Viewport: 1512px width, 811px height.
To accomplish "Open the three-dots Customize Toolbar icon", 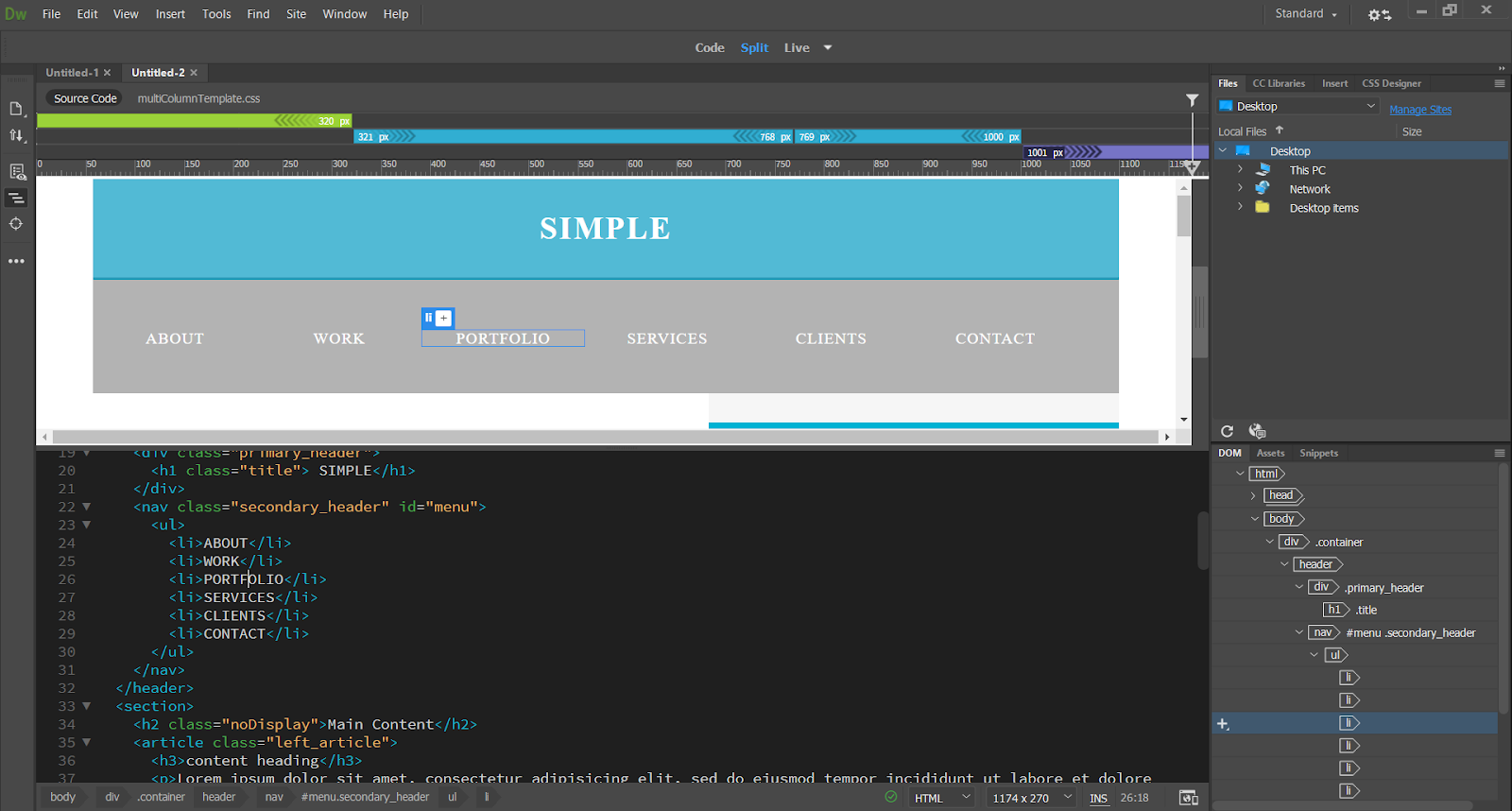I will coord(16,261).
